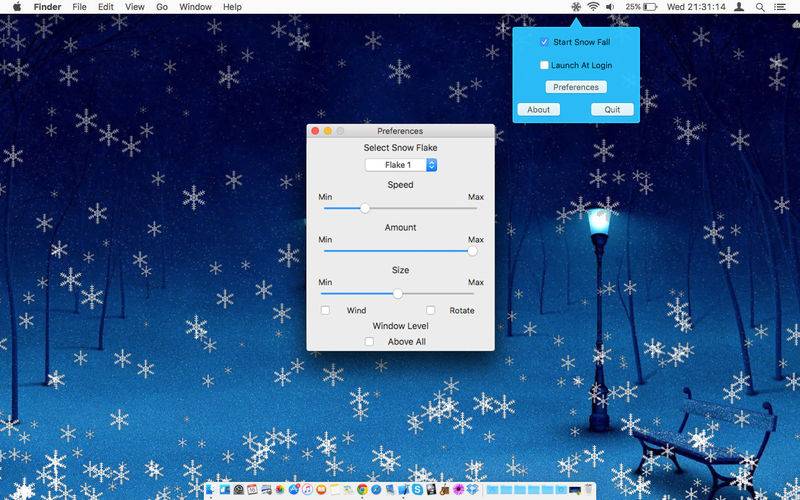Click the "Window Level" label
Screen dimensions: 800x500
(x=401, y=326)
